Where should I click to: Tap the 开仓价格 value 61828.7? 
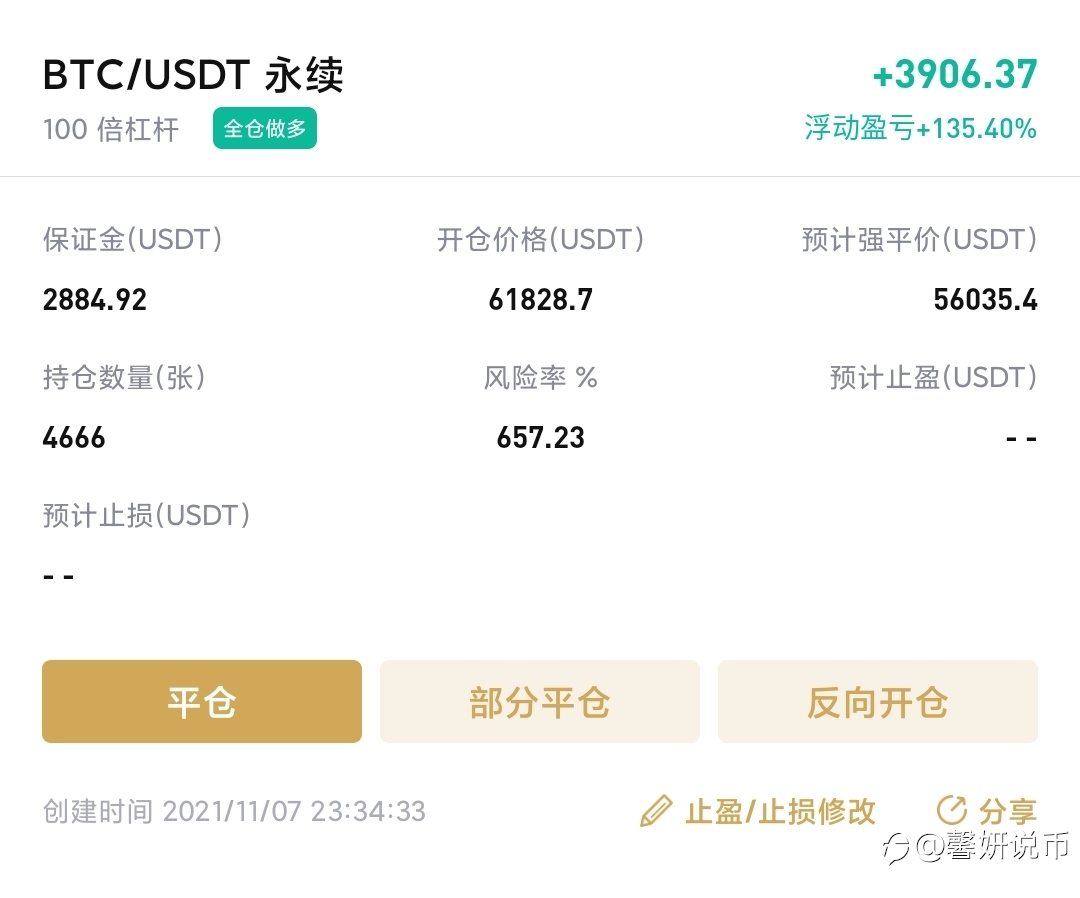540,300
